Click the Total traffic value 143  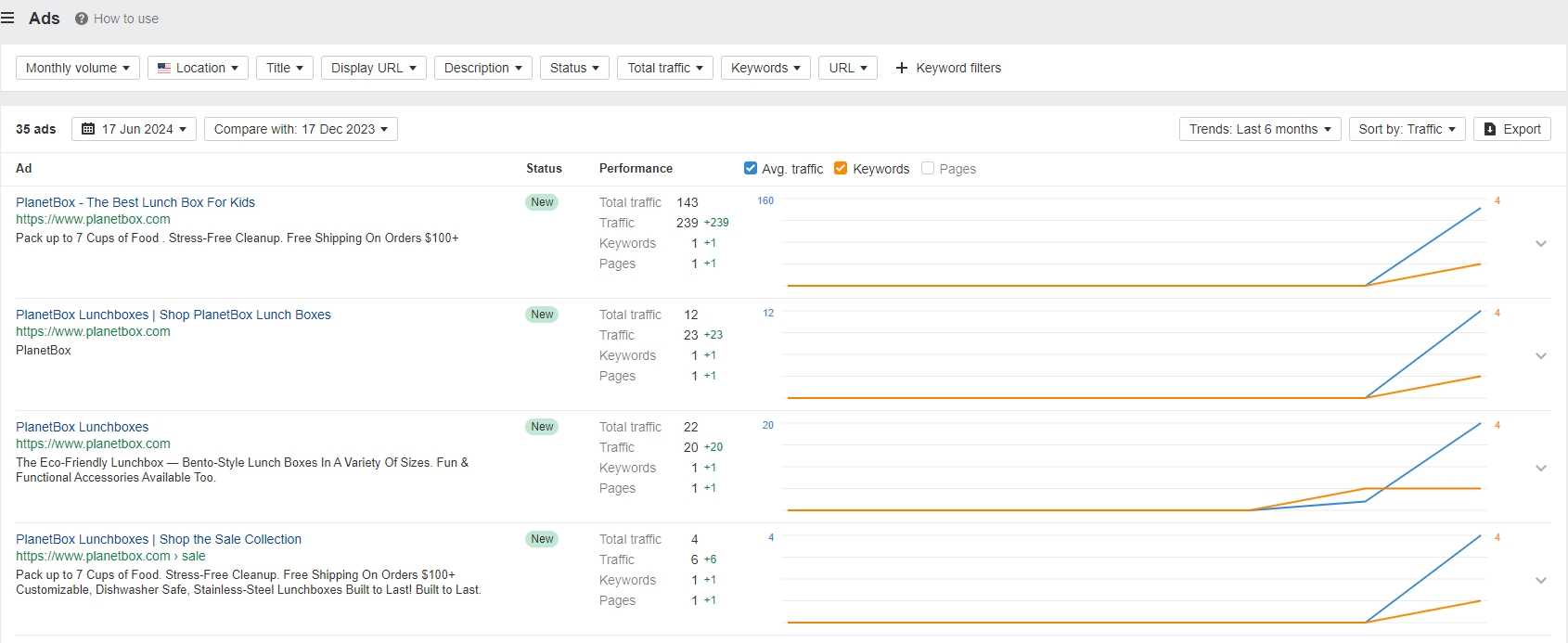688,202
